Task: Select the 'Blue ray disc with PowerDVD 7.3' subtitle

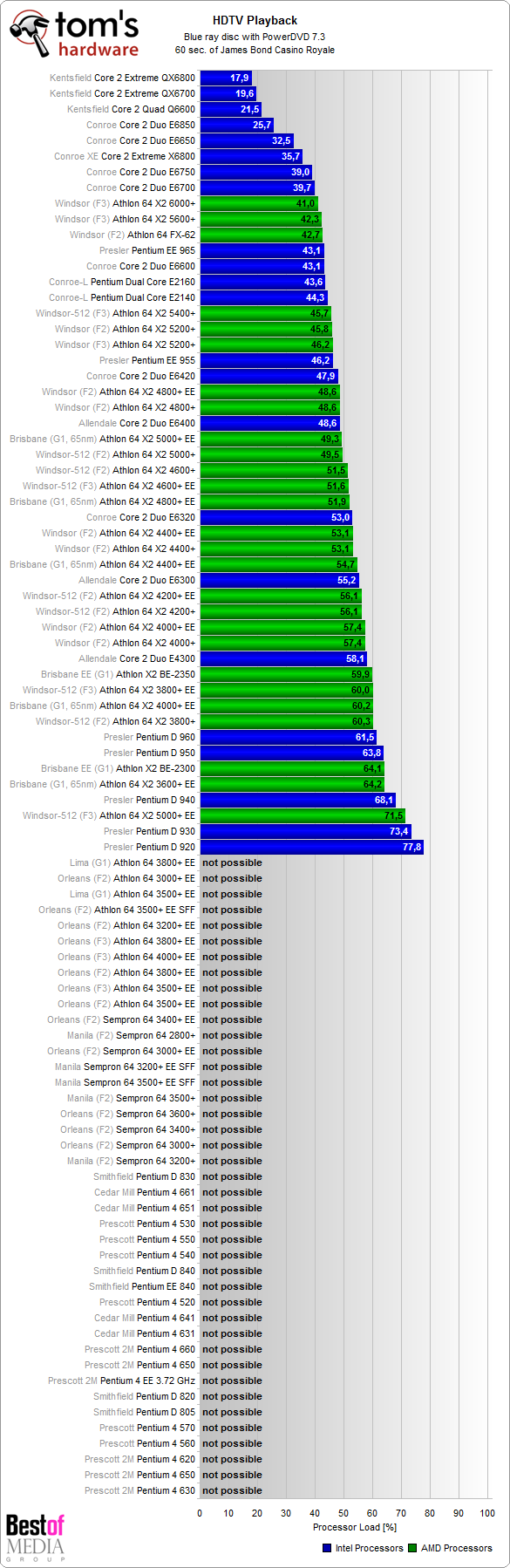Action: click(255, 37)
